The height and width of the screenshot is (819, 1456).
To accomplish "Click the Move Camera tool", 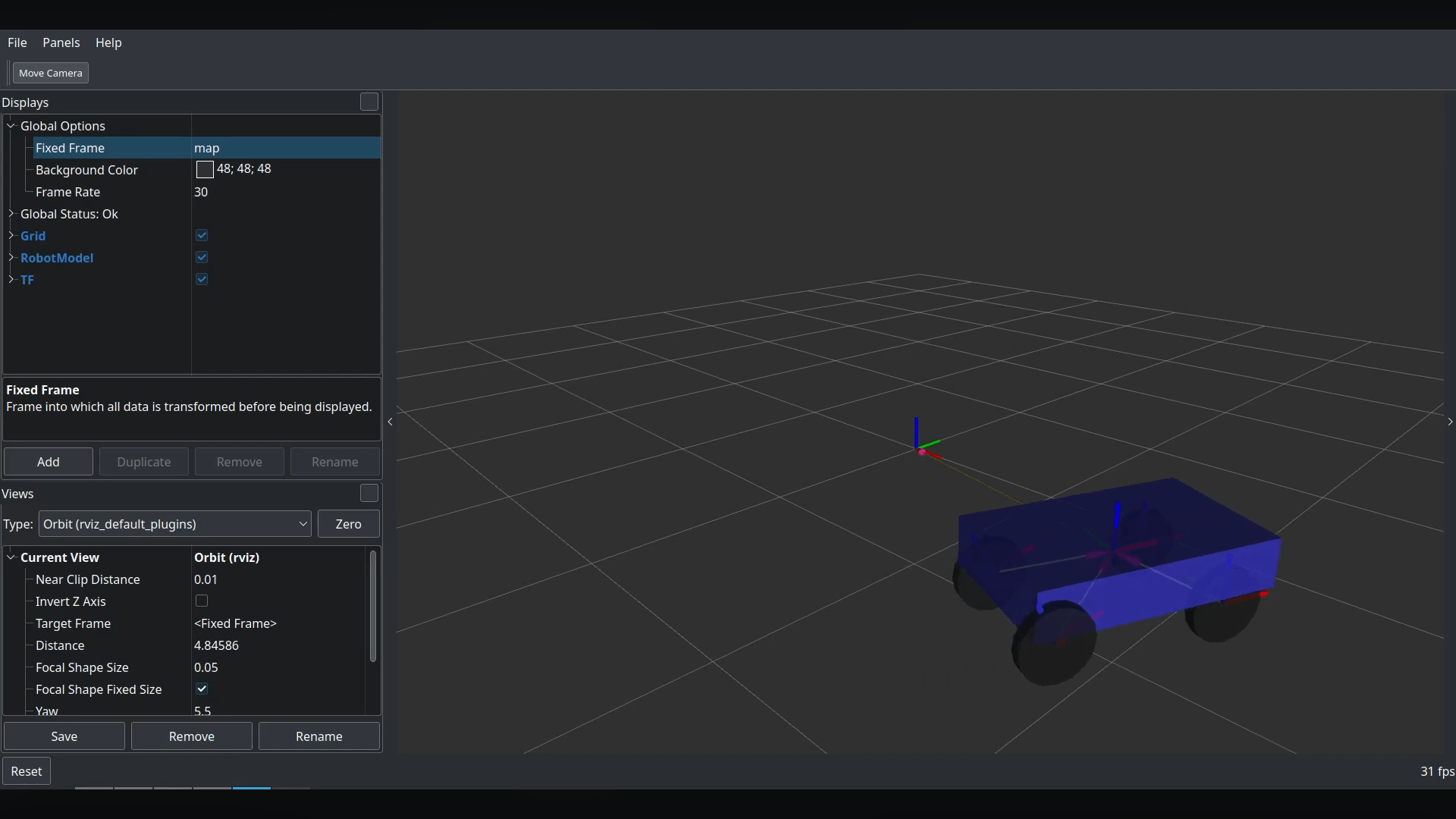I will point(50,73).
